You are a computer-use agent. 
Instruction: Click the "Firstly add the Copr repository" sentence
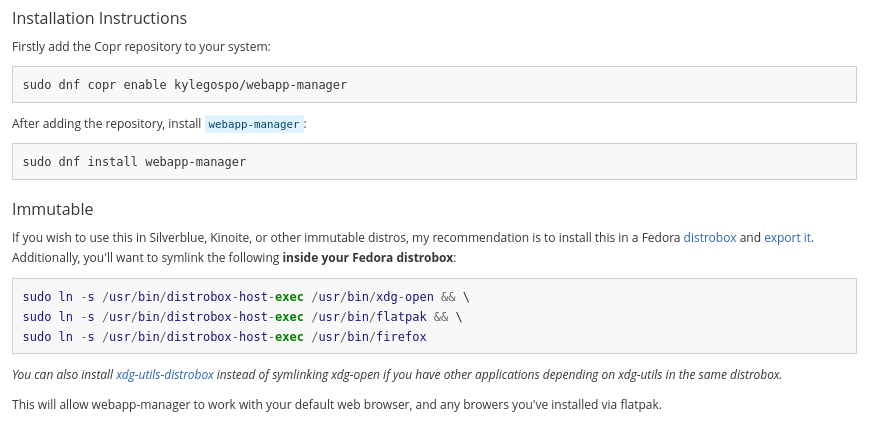click(141, 46)
